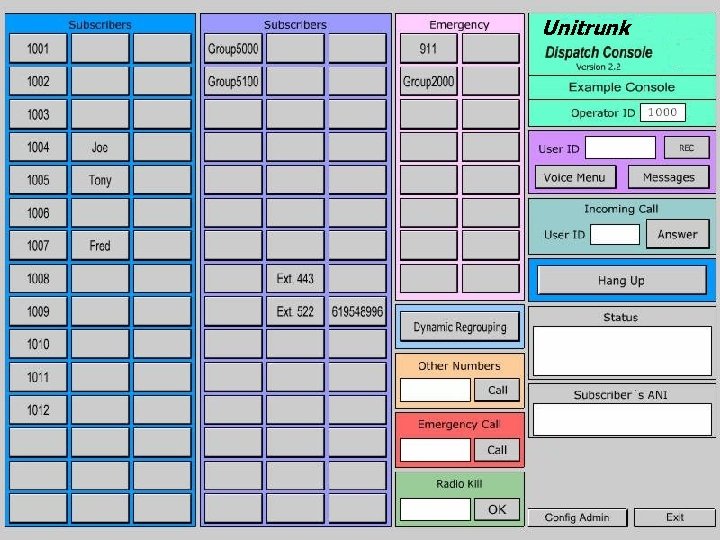The height and width of the screenshot is (540, 720).
Task: Click Incoming Call User ID field
Action: tap(615, 235)
